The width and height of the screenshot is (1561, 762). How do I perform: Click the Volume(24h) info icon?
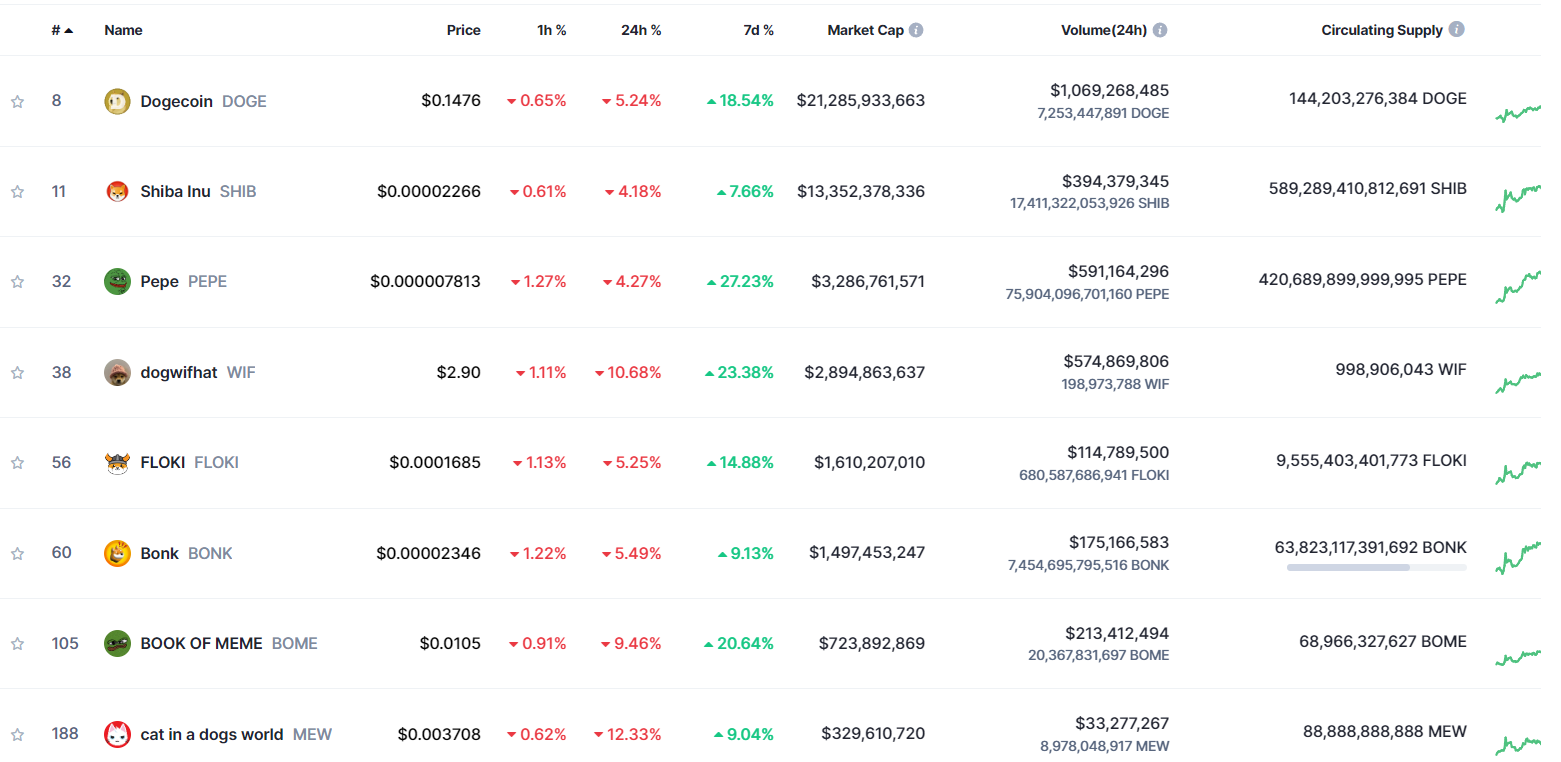(x=1160, y=30)
